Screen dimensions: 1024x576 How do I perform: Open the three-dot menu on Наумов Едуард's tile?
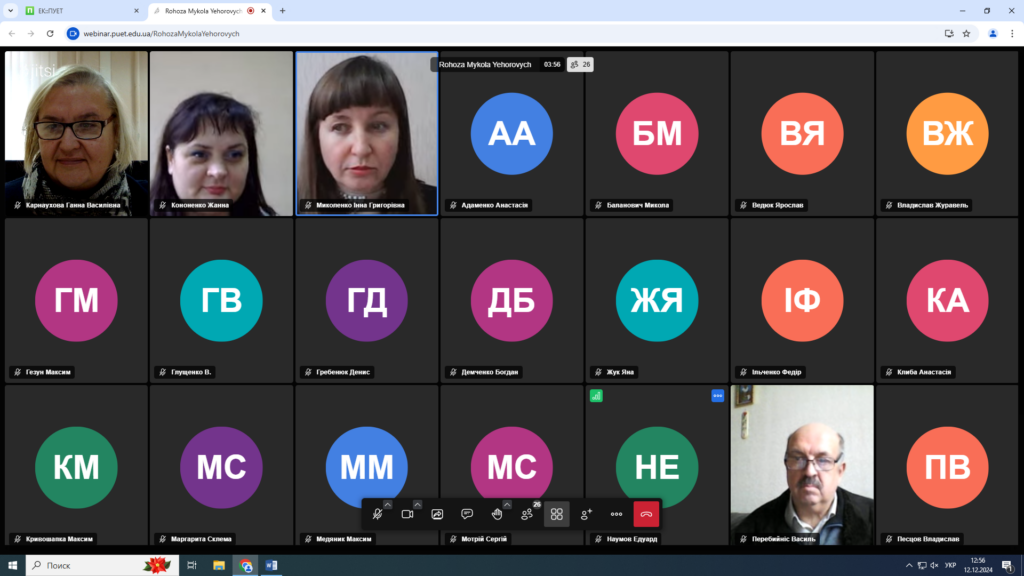tap(717, 396)
